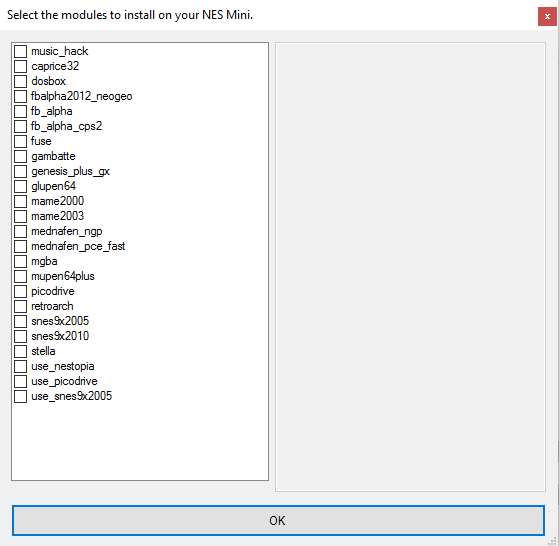
Task: Toggle the fb_alpha checkbox
Action: click(x=20, y=111)
